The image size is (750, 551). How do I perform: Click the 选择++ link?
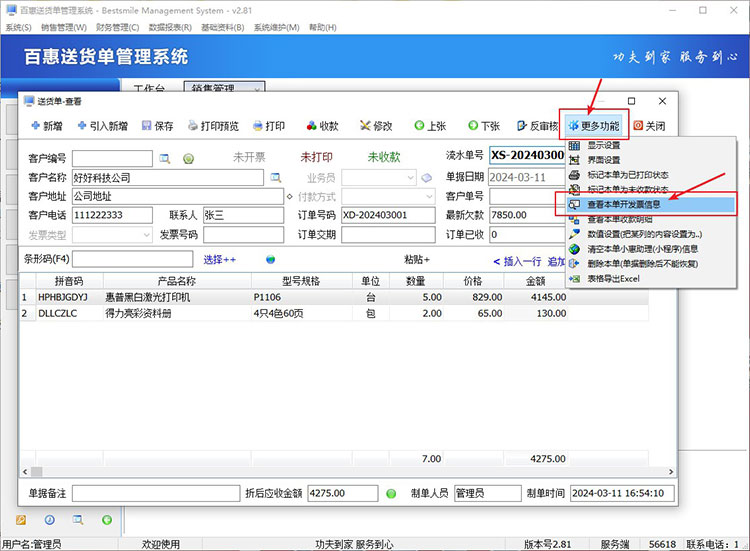coord(220,260)
